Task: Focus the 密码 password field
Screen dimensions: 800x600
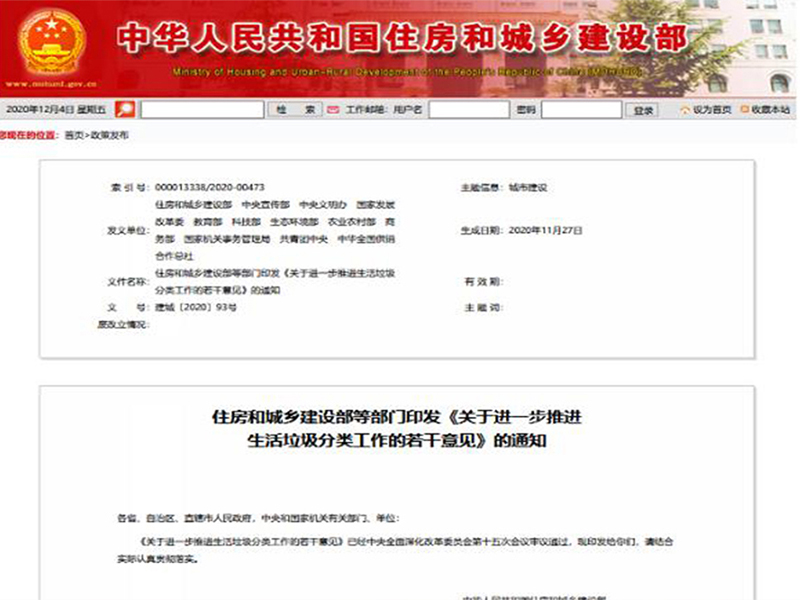Action: (x=581, y=110)
